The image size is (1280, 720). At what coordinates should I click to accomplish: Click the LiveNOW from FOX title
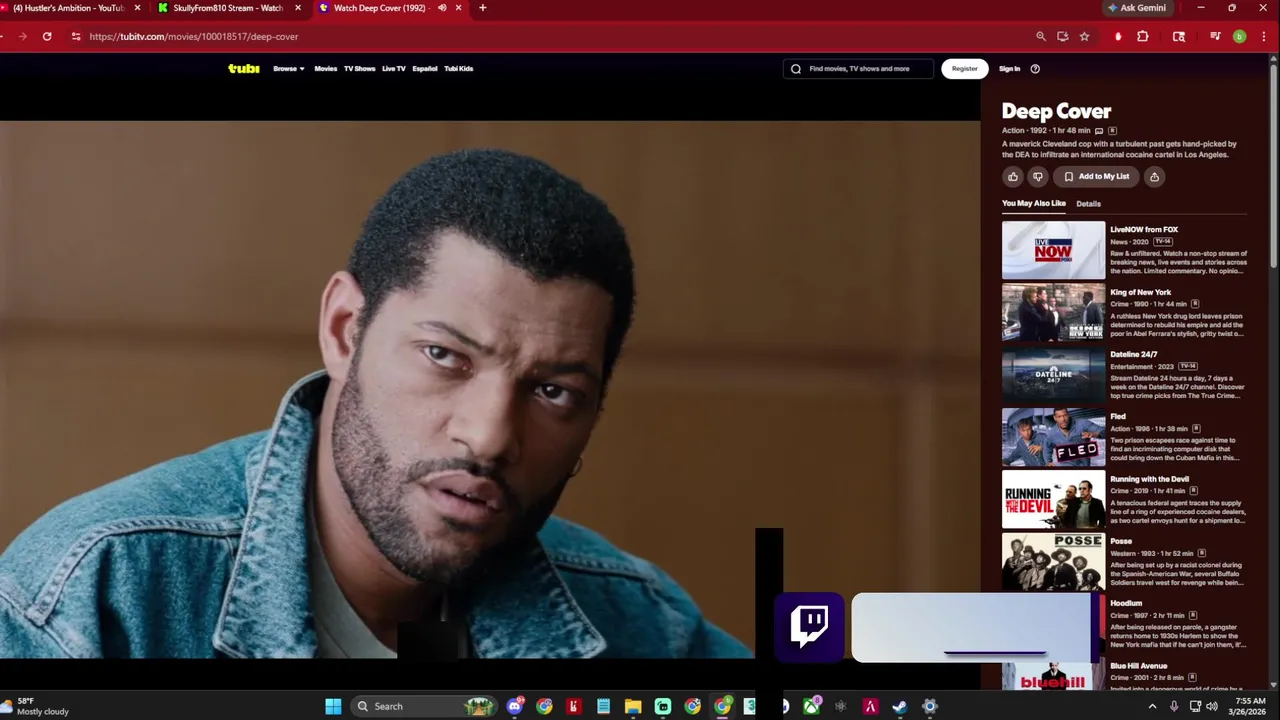tap(1144, 230)
